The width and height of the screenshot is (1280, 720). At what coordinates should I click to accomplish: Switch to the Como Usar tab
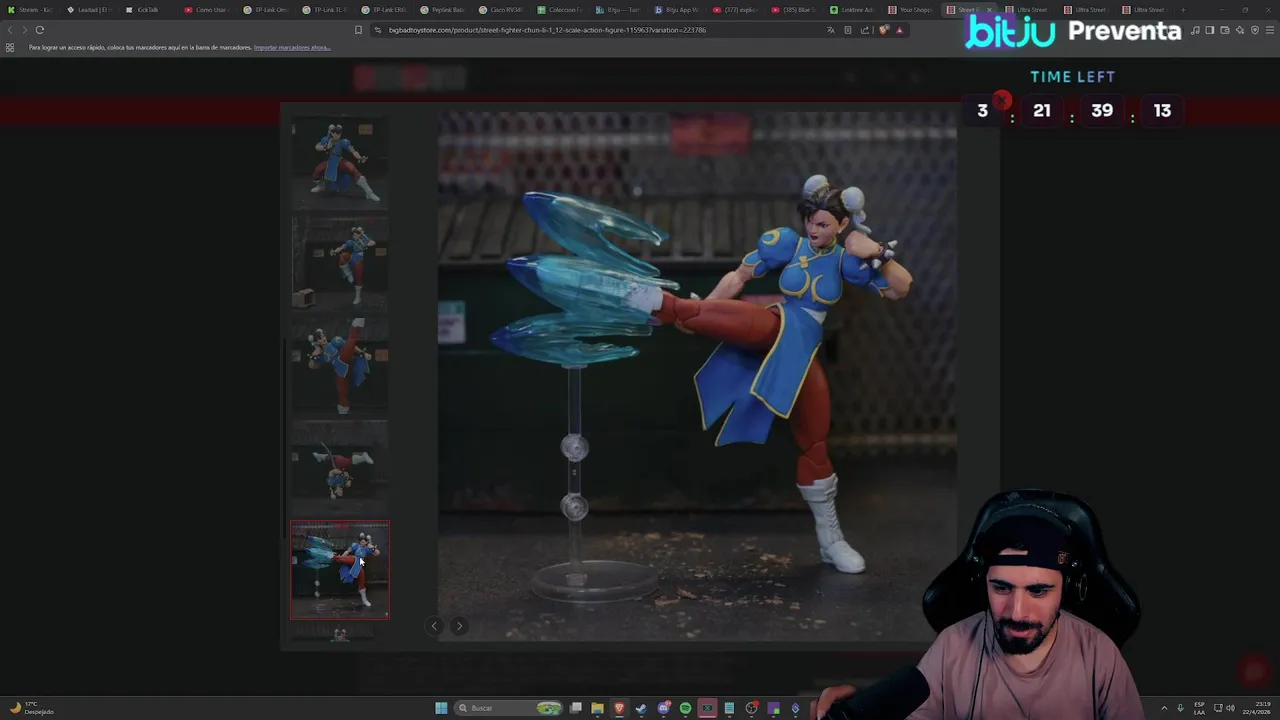click(x=207, y=10)
